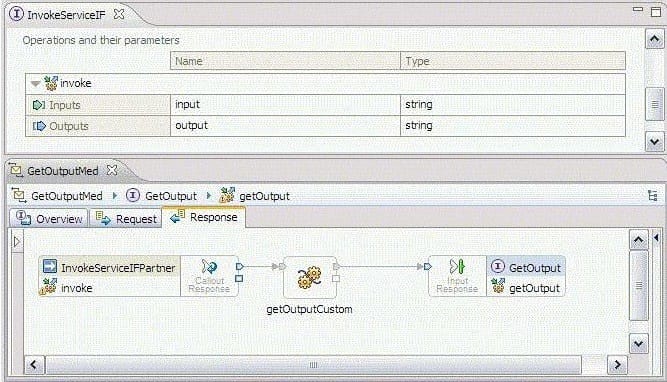Close the InvokeServiceIF editor tab
The image size is (667, 382).
(x=119, y=14)
